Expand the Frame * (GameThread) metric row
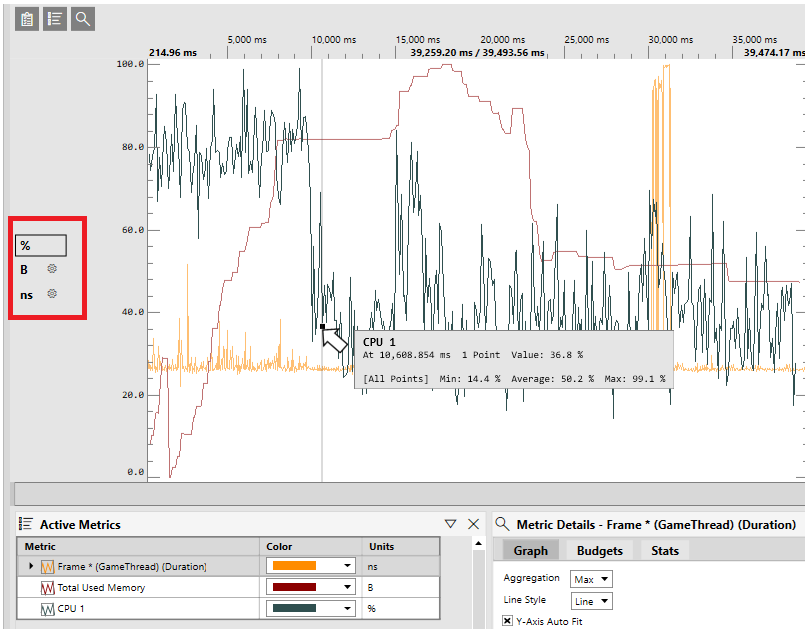 pyautogui.click(x=31, y=566)
